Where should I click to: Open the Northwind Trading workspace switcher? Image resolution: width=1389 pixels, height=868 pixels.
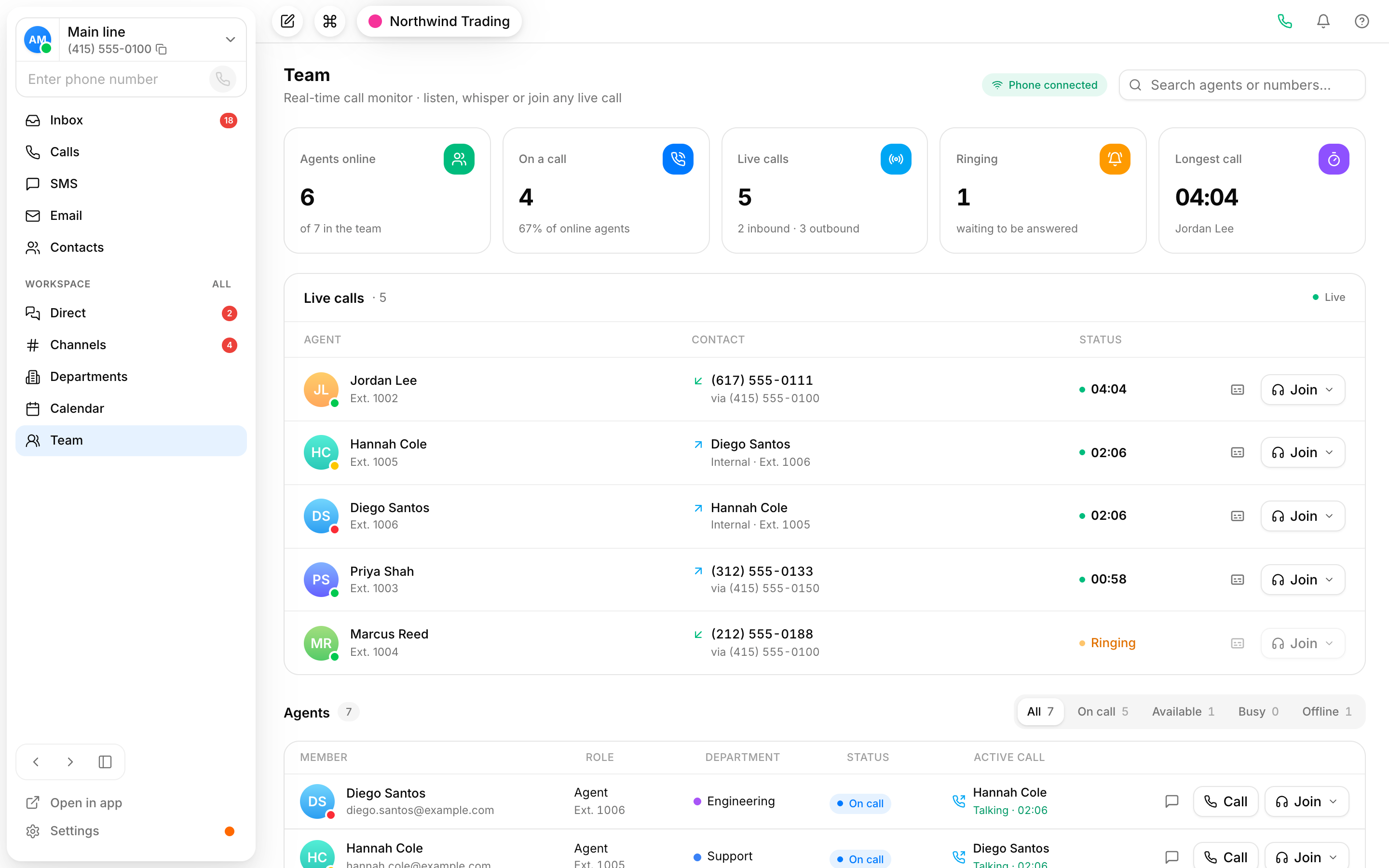coord(439,21)
